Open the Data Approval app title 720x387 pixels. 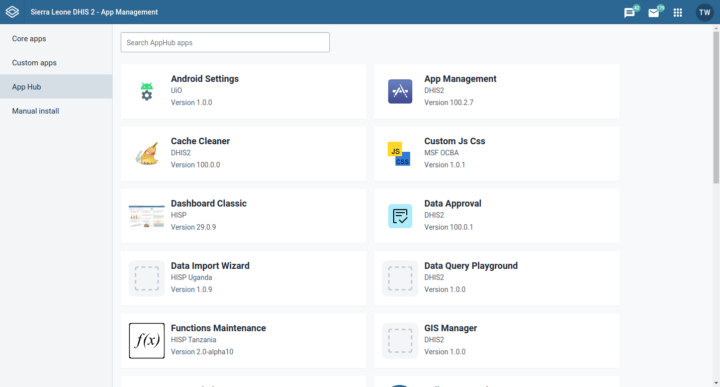click(453, 203)
